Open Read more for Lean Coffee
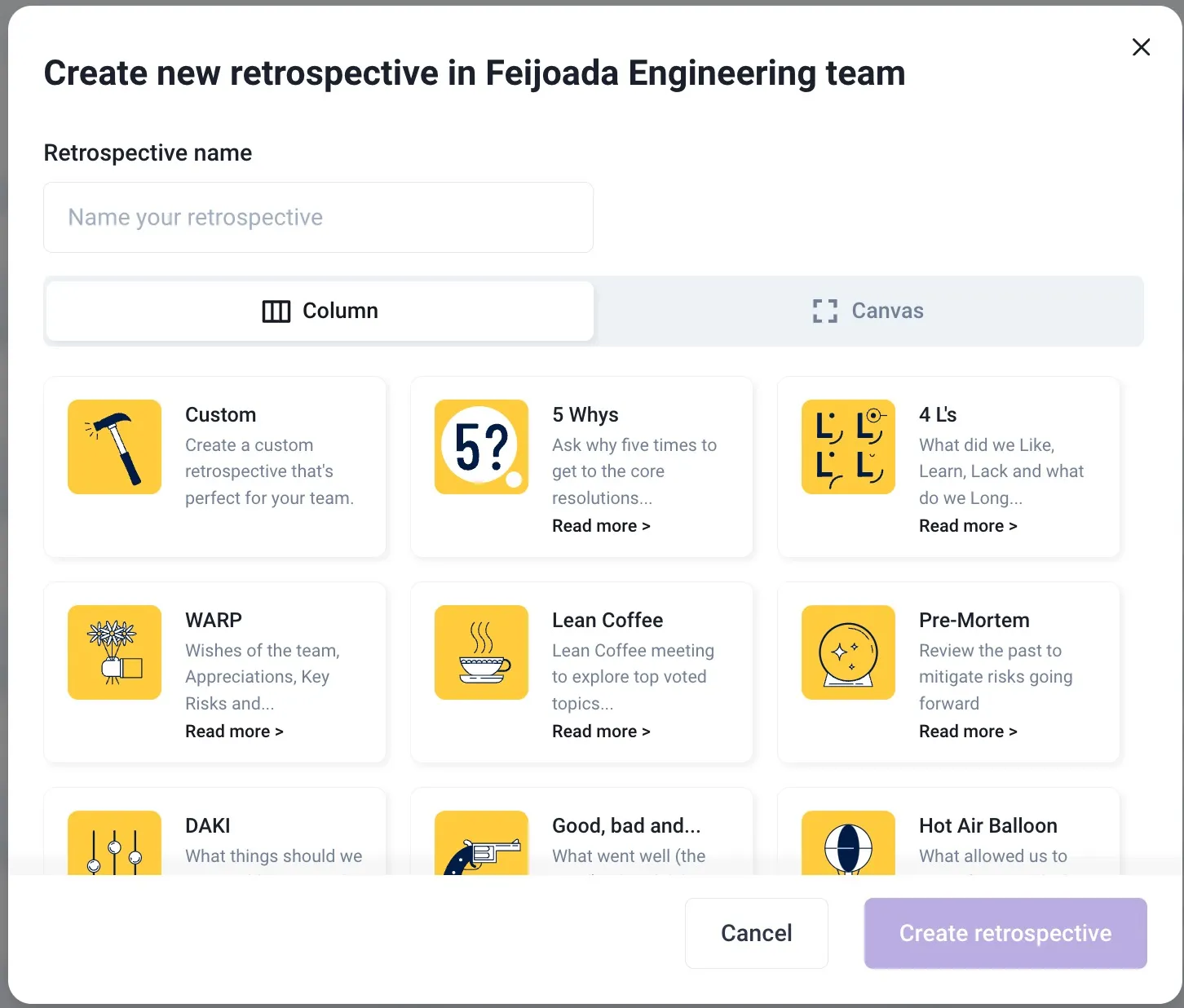This screenshot has width=1184, height=1008. click(x=601, y=732)
